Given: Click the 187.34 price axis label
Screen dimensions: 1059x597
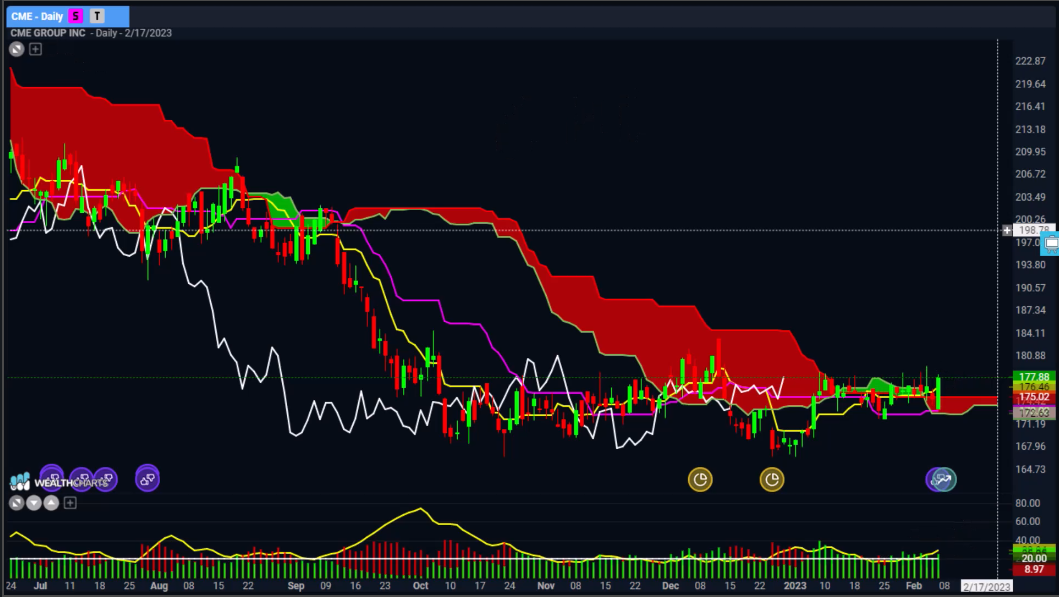Looking at the screenshot, I should [x=1030, y=310].
